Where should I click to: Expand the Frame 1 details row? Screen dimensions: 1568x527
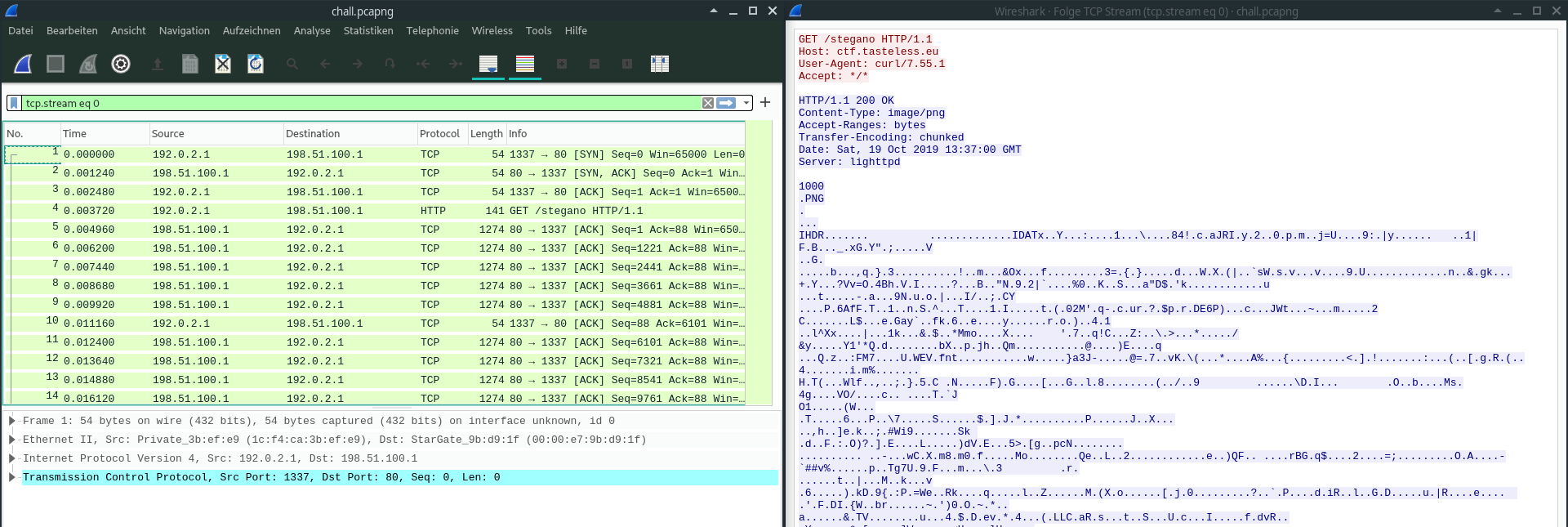coord(11,421)
